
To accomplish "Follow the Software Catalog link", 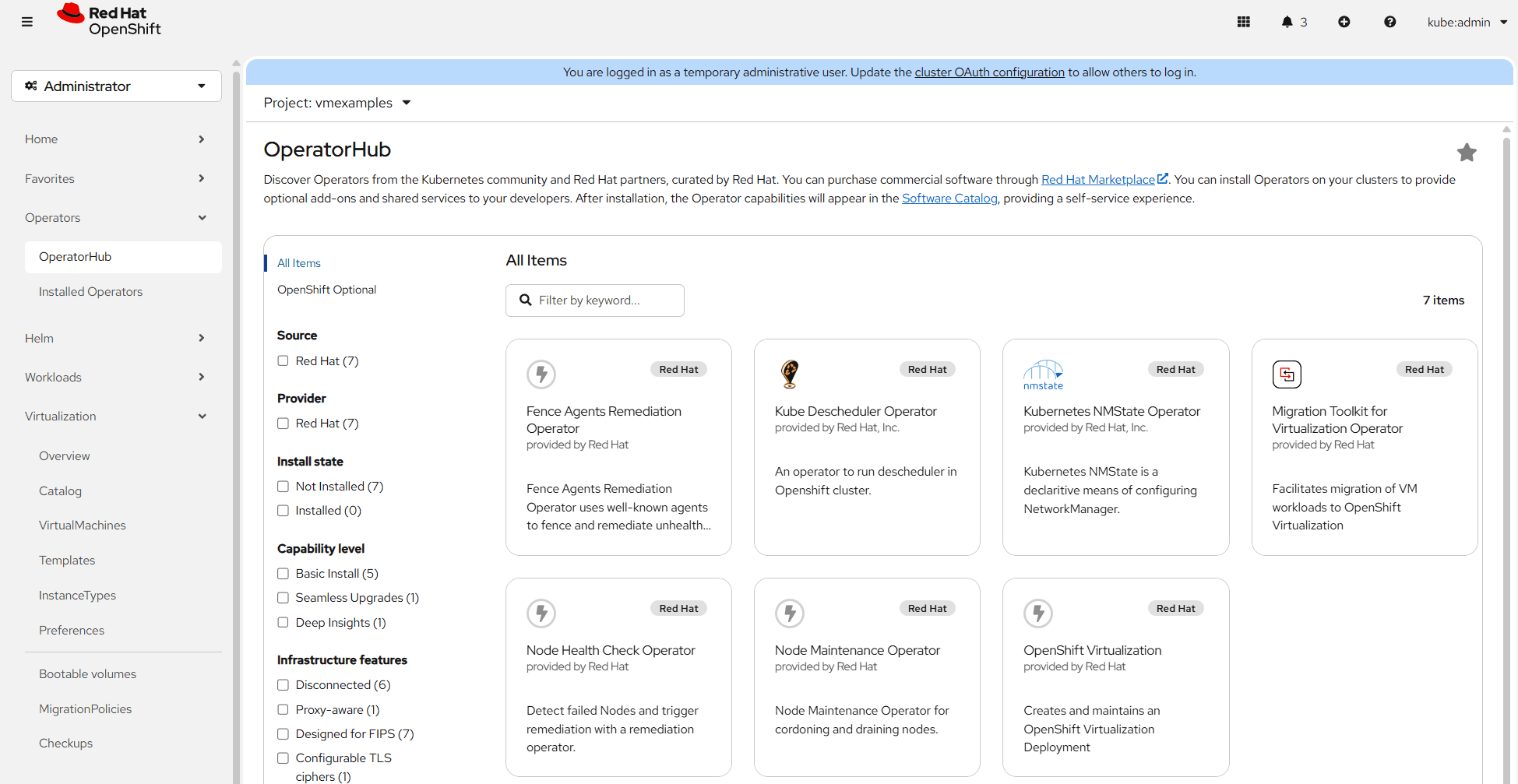I will click(949, 199).
